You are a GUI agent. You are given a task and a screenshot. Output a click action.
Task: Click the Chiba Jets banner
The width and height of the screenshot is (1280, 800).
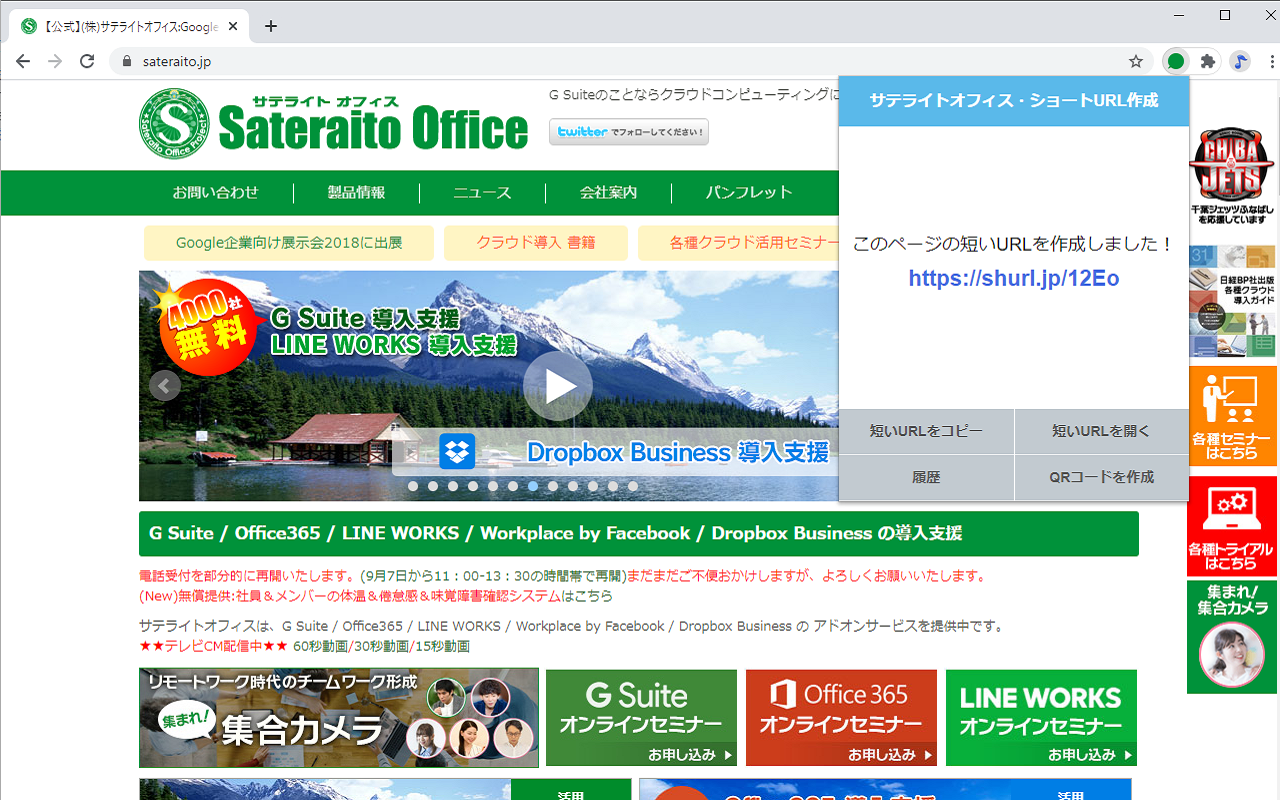pos(1233,176)
